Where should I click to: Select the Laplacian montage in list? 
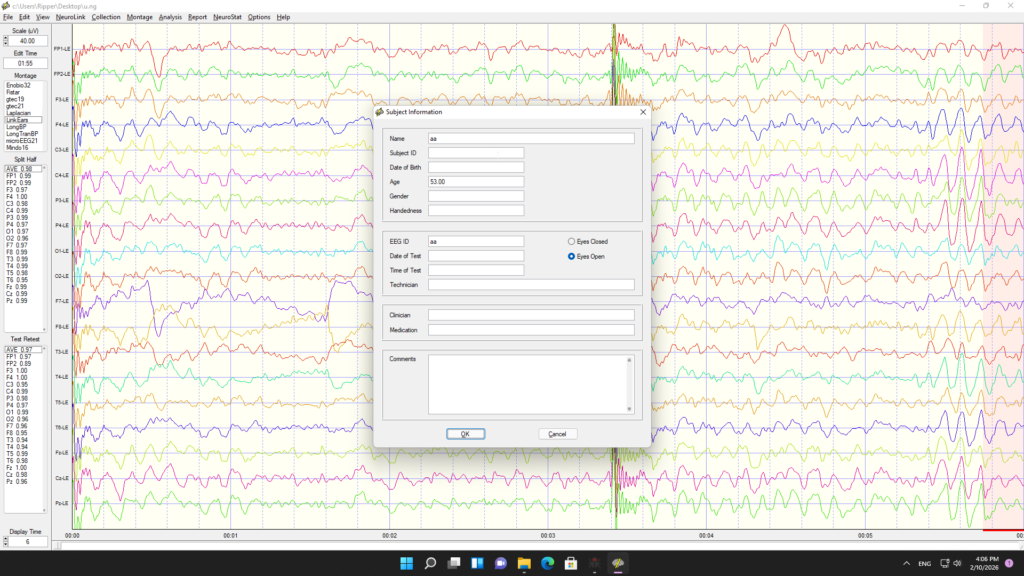19,113
